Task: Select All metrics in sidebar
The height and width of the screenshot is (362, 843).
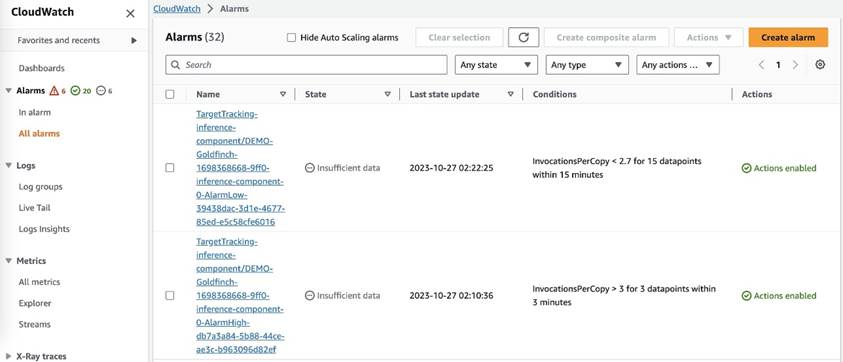Action: 39,282
